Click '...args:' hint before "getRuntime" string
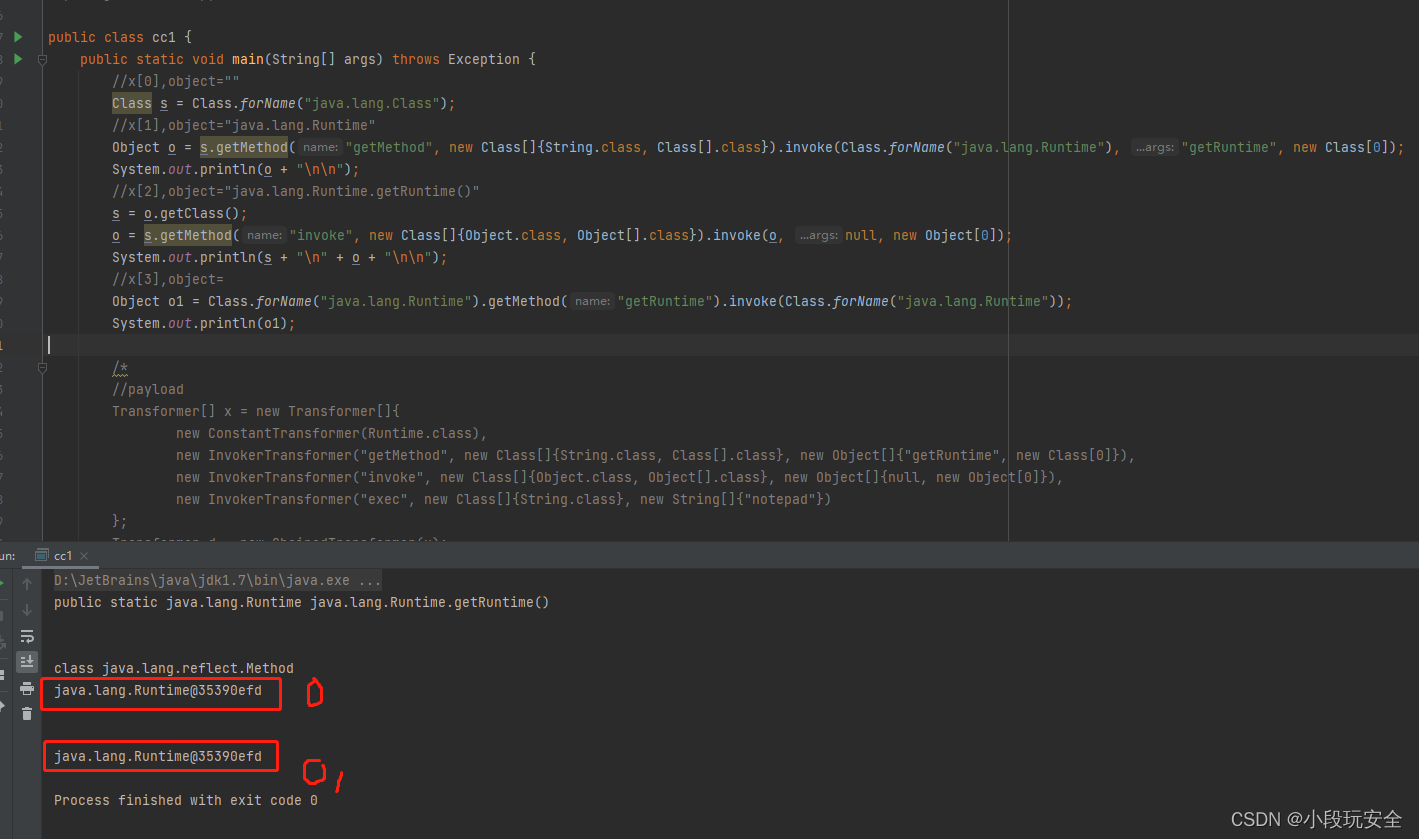This screenshot has height=839, width=1419. tap(1154, 148)
